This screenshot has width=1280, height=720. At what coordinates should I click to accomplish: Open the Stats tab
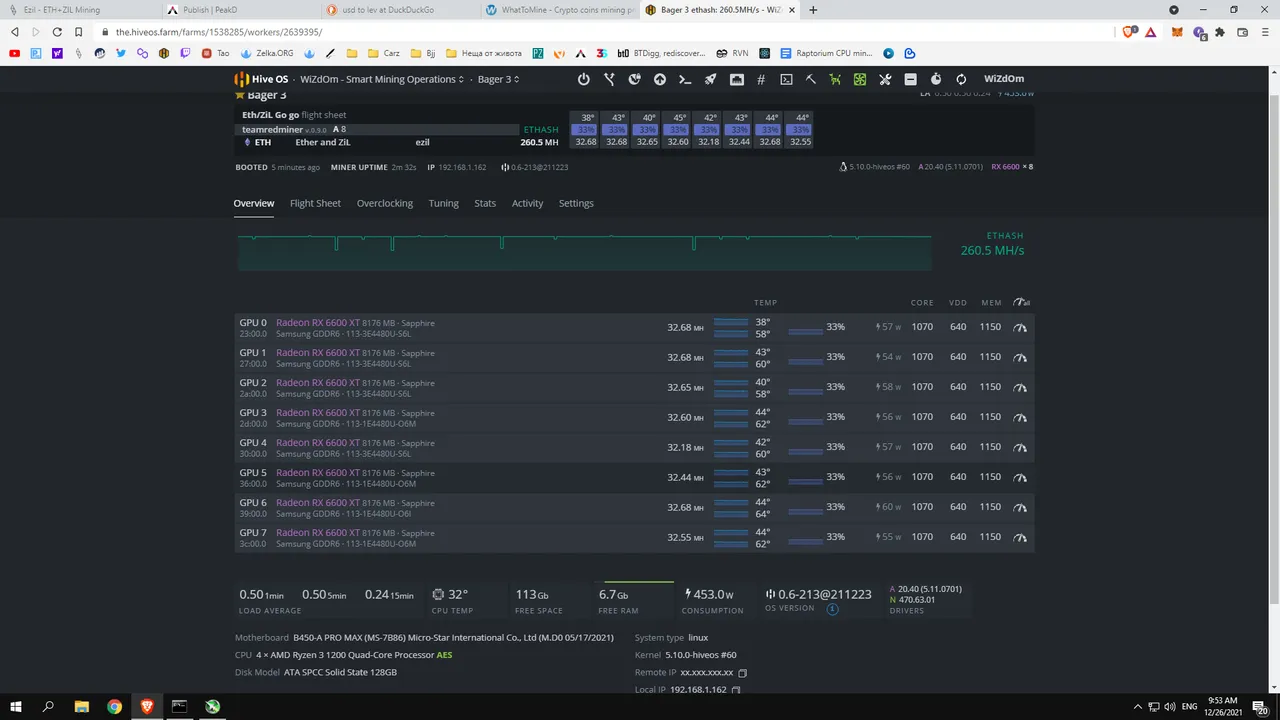tap(485, 203)
